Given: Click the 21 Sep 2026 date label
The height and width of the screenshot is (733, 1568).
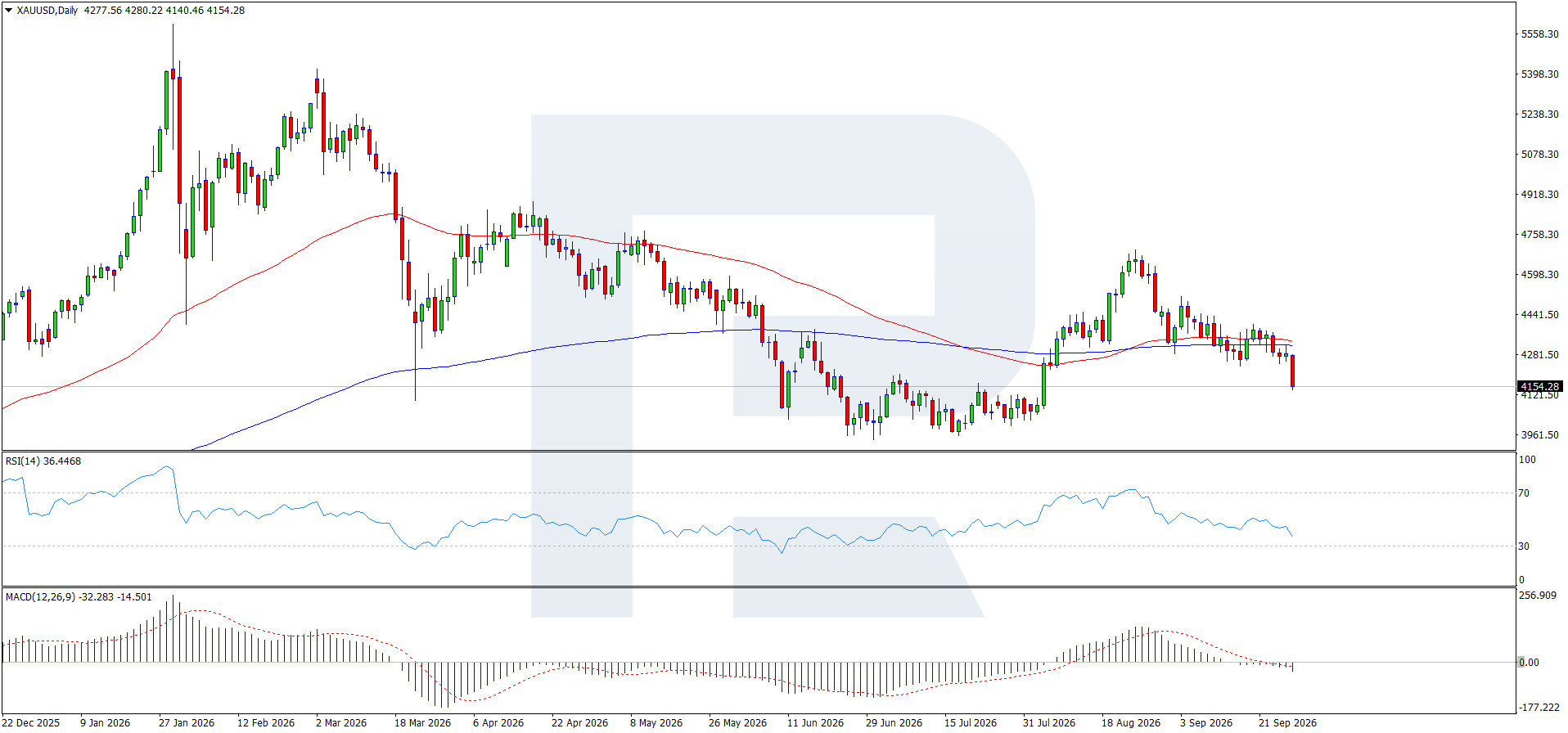Looking at the screenshot, I should coord(1288,723).
